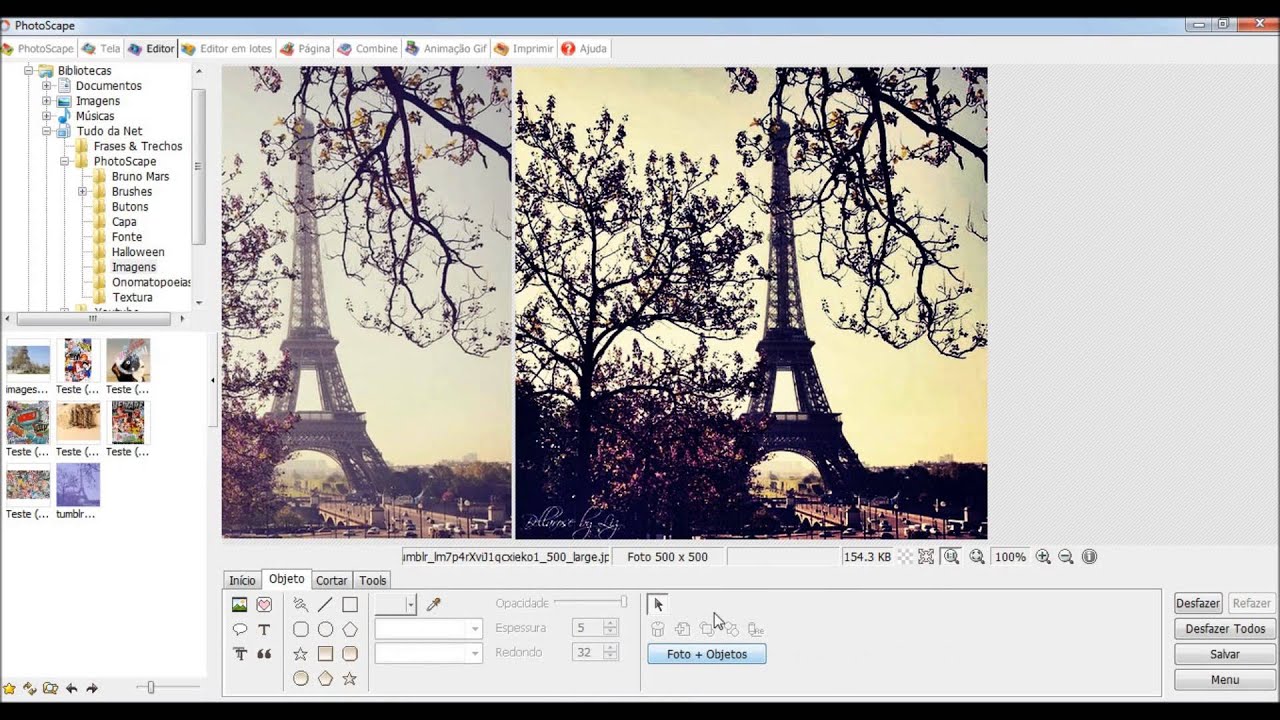Switch to the Início tab
1280x720 pixels.
click(242, 580)
